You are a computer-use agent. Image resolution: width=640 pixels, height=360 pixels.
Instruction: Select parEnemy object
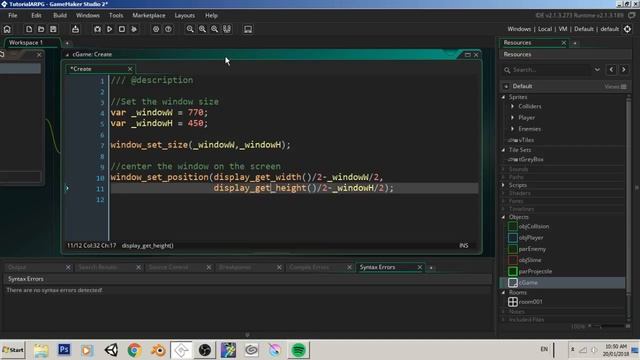[x=532, y=249]
